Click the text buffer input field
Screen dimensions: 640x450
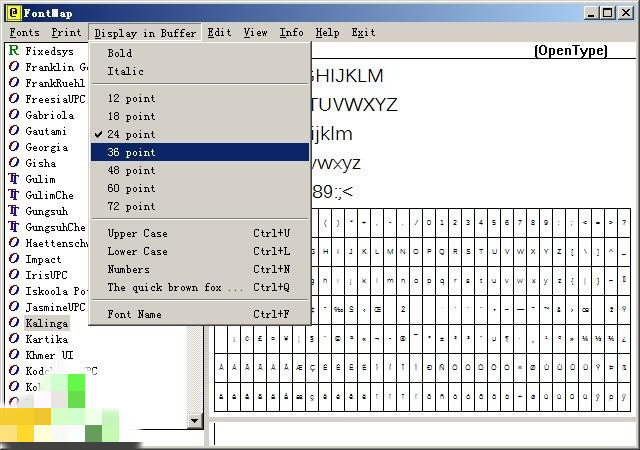[422, 434]
